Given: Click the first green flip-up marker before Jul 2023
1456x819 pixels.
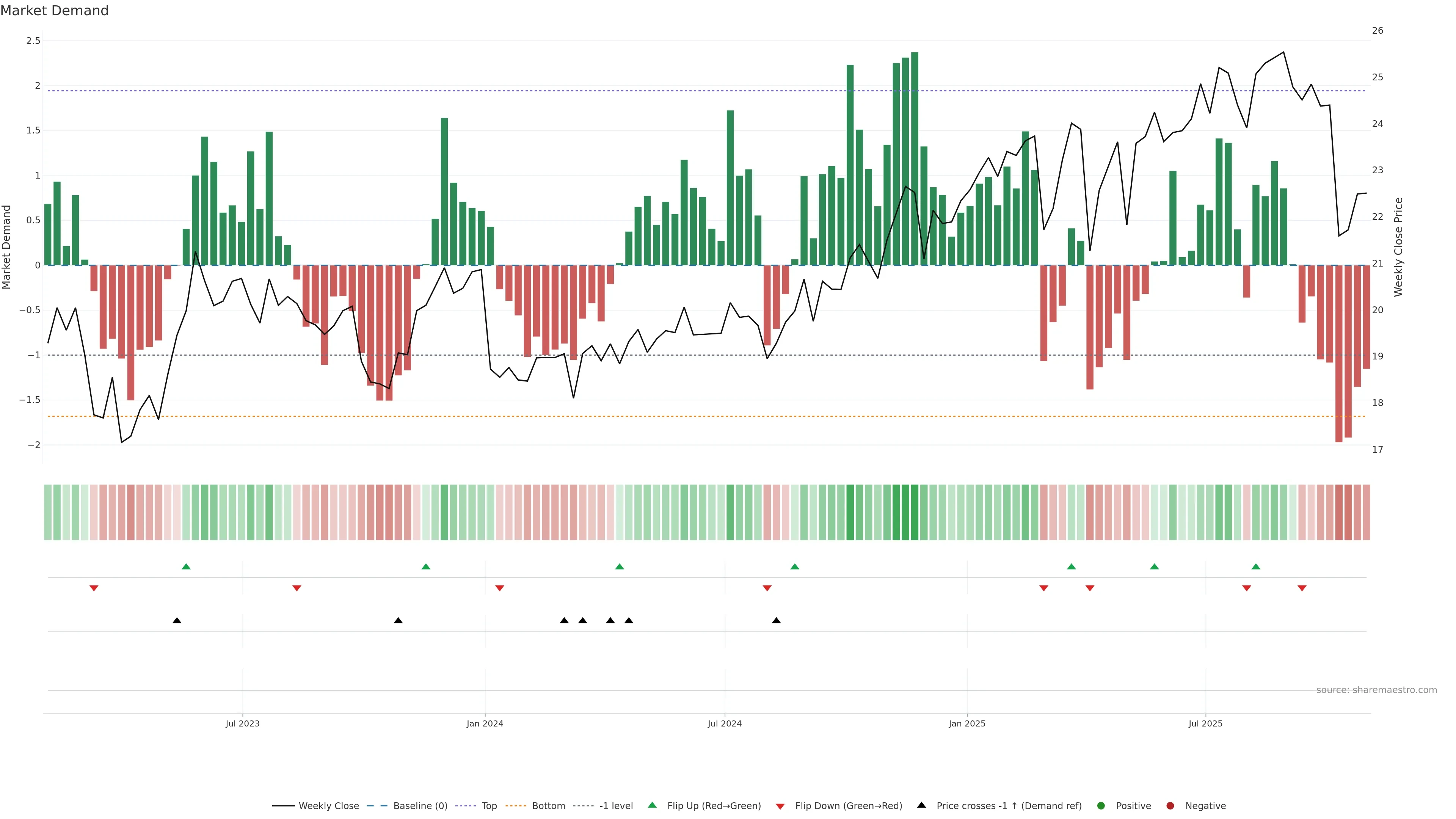Looking at the screenshot, I should click(186, 566).
